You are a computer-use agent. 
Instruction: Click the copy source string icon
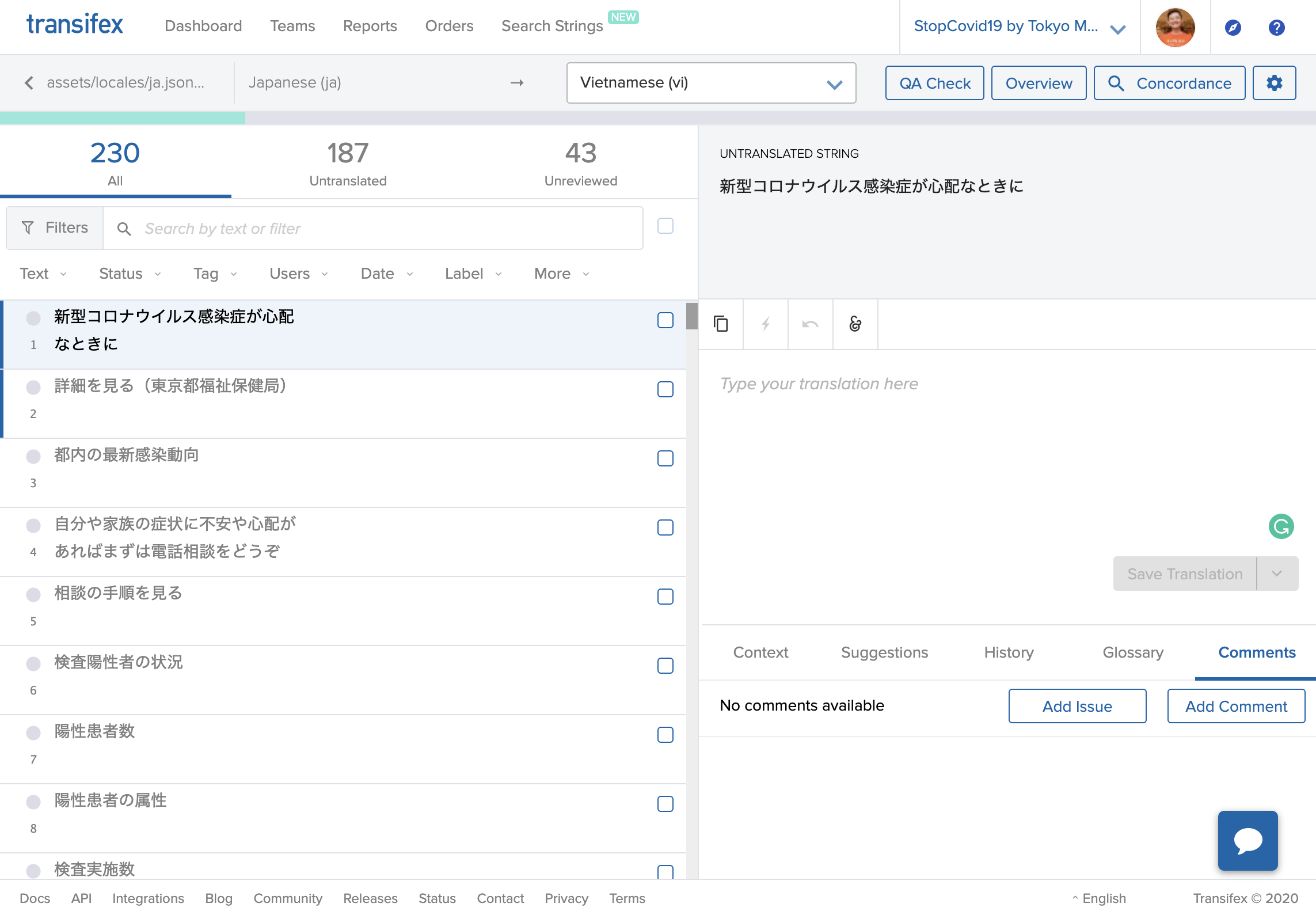[720, 324]
